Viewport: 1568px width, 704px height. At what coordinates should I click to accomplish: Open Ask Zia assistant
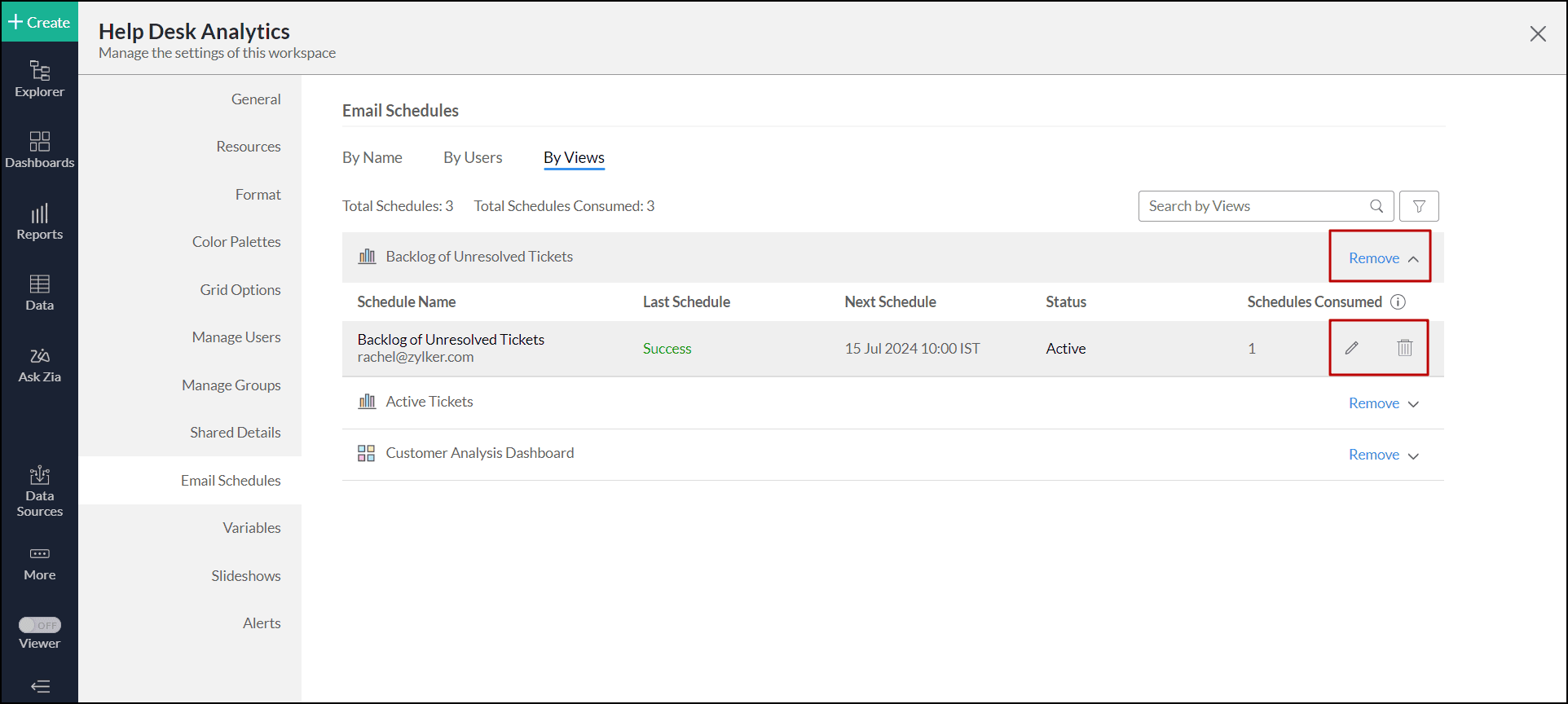click(39, 365)
